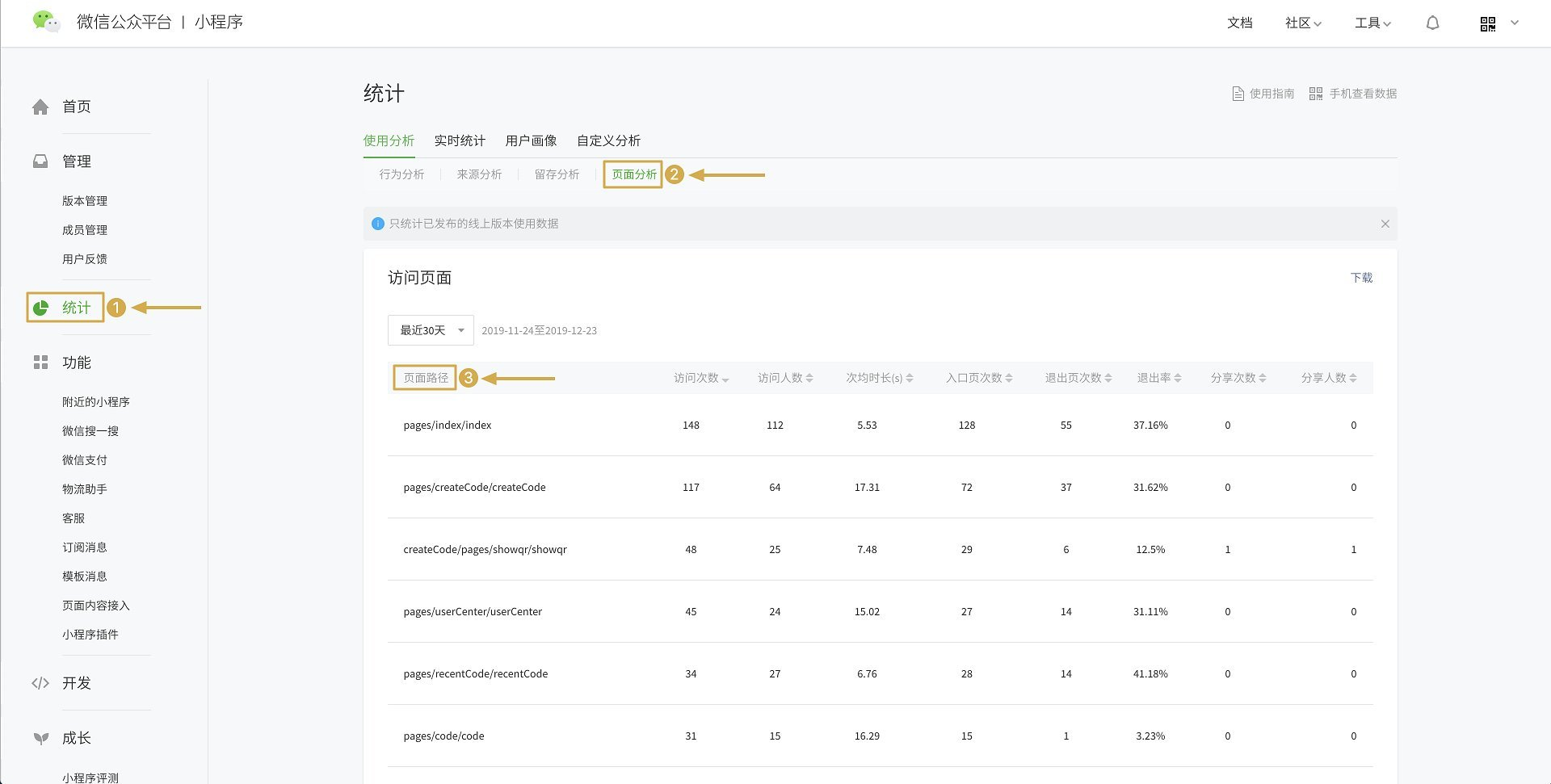This screenshot has width=1551, height=784.
Task: Select the 留存分析 sub-tab
Action: (x=557, y=174)
